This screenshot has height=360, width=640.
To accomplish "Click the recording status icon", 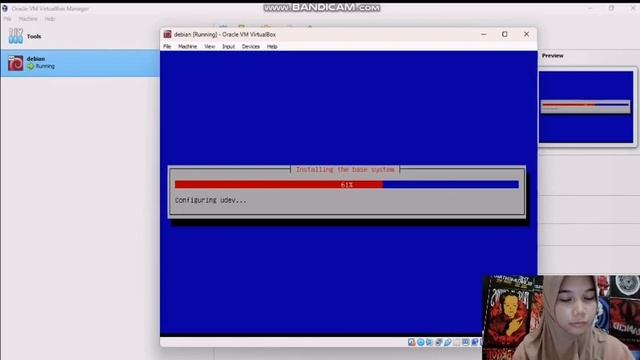I will click(475, 342).
